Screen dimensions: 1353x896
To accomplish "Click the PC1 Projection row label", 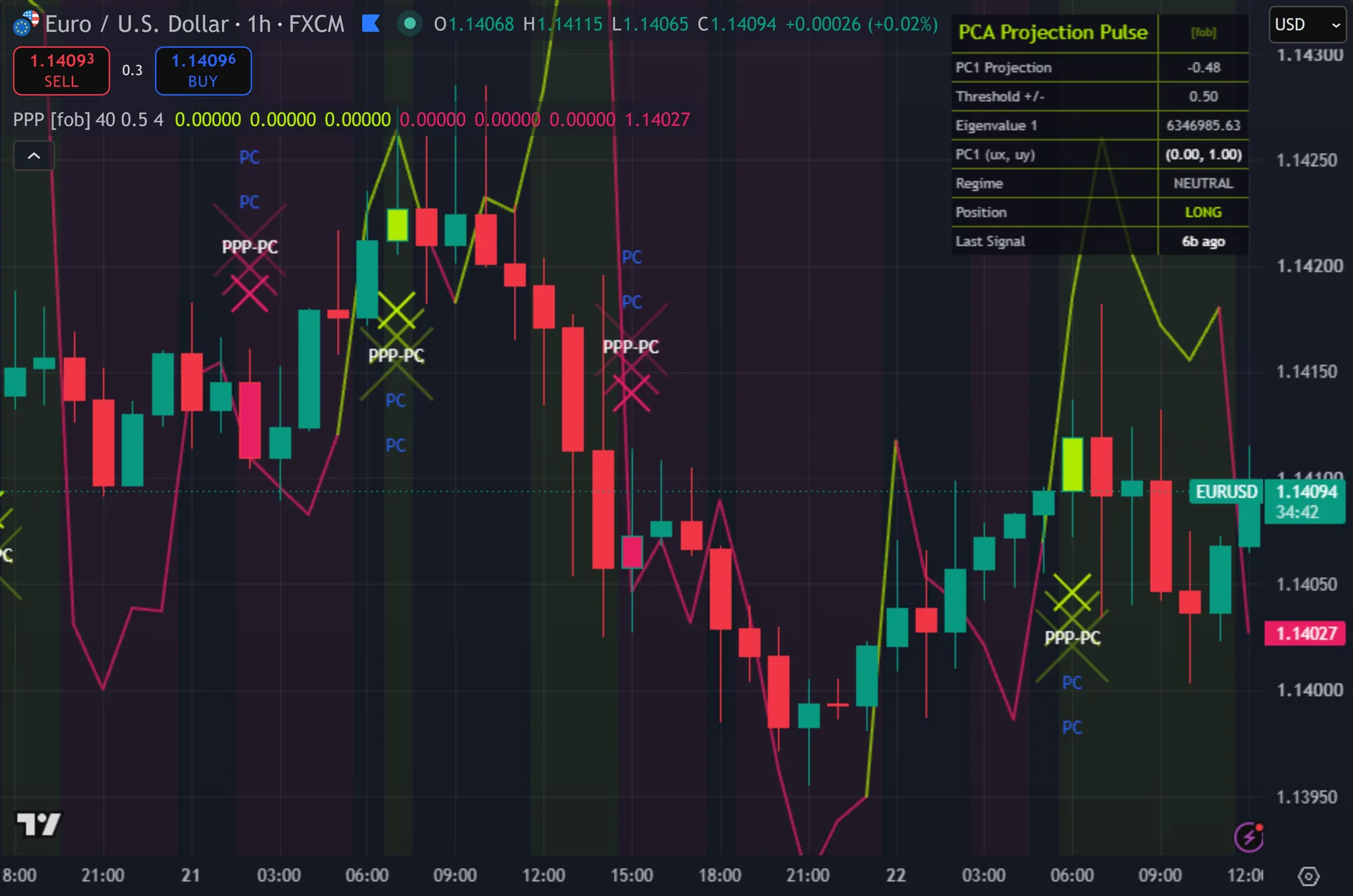I will (1003, 68).
